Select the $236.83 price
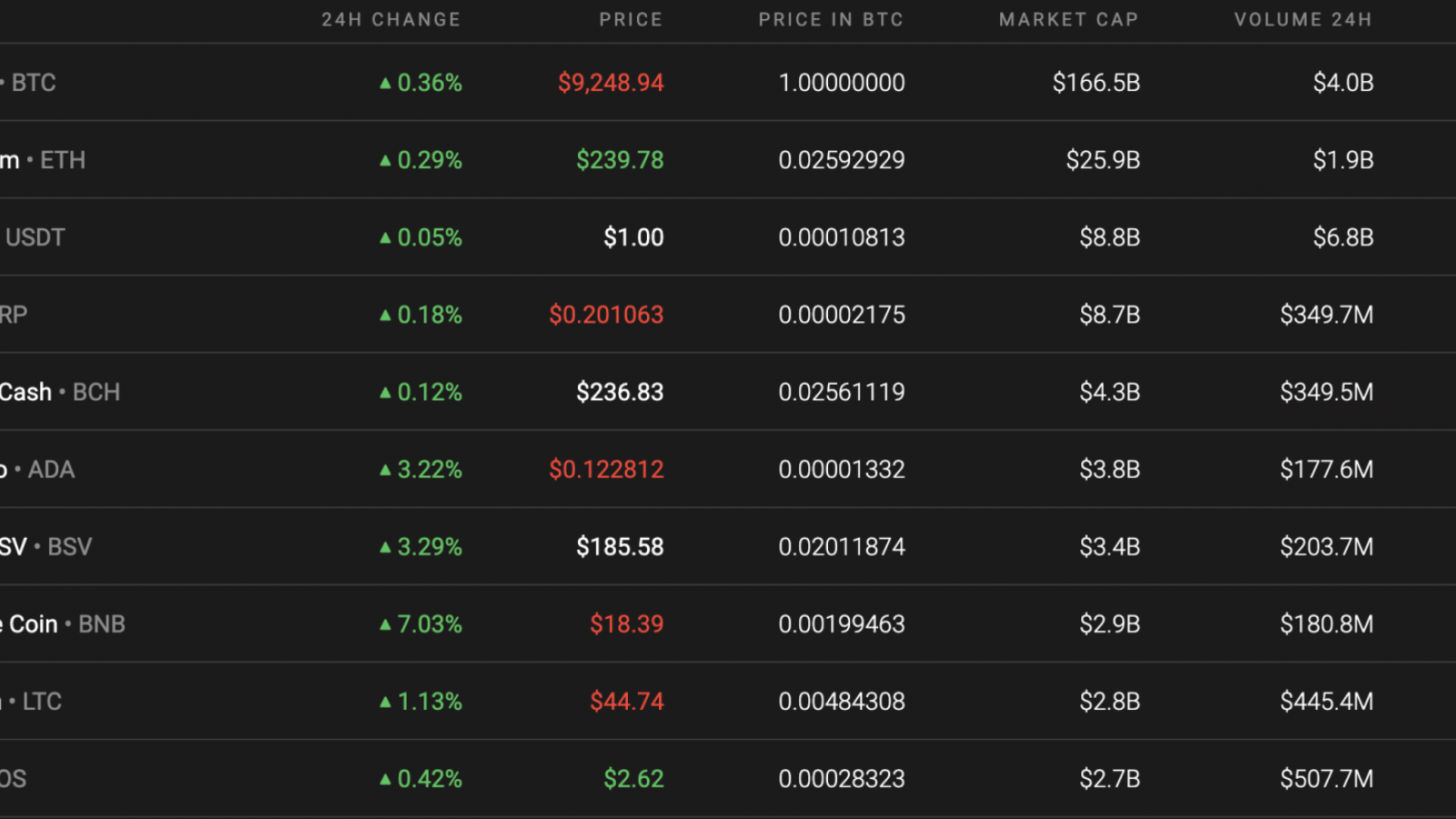Image resolution: width=1456 pixels, height=819 pixels. (x=620, y=392)
